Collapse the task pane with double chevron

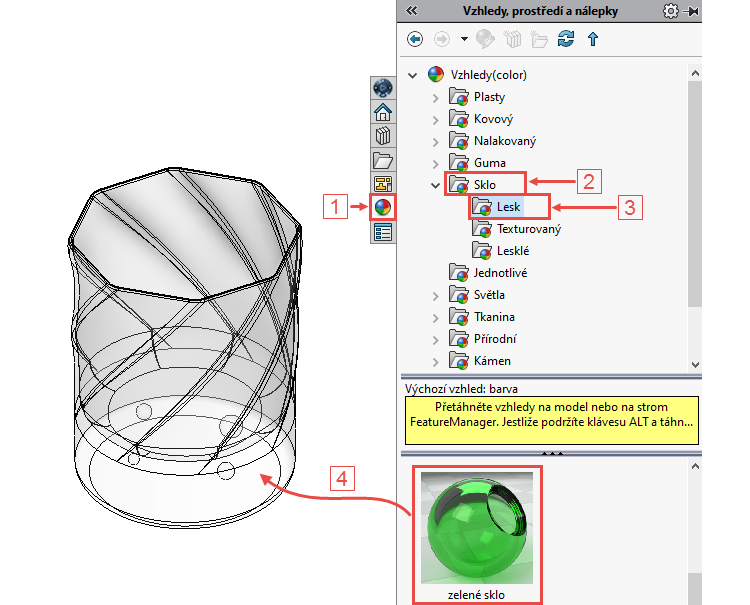(412, 11)
